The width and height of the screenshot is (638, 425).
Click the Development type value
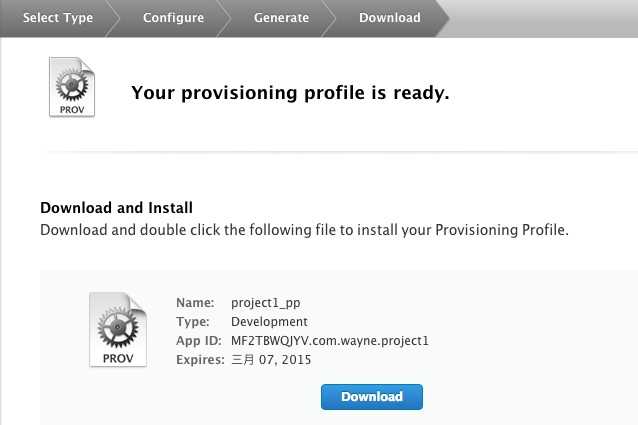coord(269,322)
